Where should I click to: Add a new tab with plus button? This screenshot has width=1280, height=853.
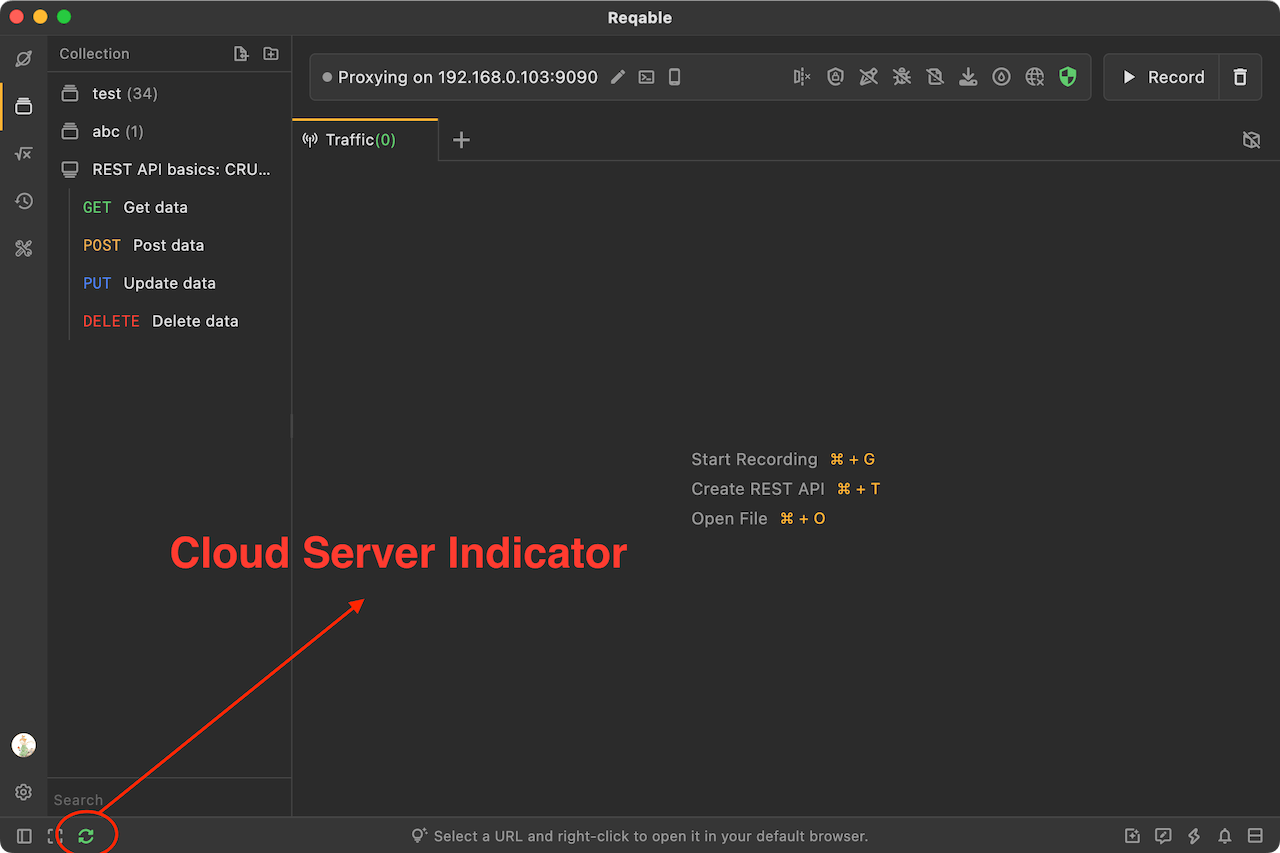[461, 140]
